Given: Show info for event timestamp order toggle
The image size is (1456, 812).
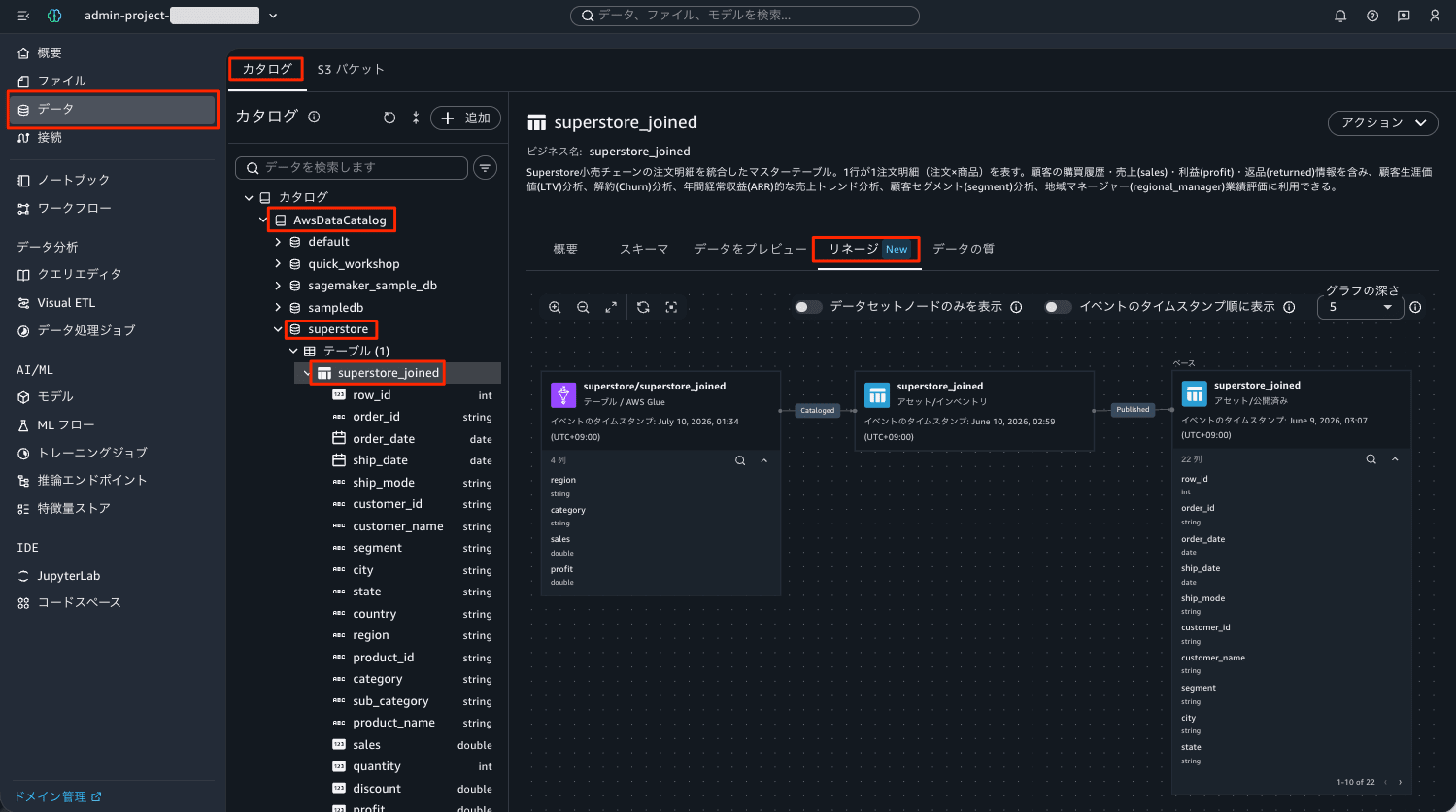Looking at the screenshot, I should (x=1289, y=307).
